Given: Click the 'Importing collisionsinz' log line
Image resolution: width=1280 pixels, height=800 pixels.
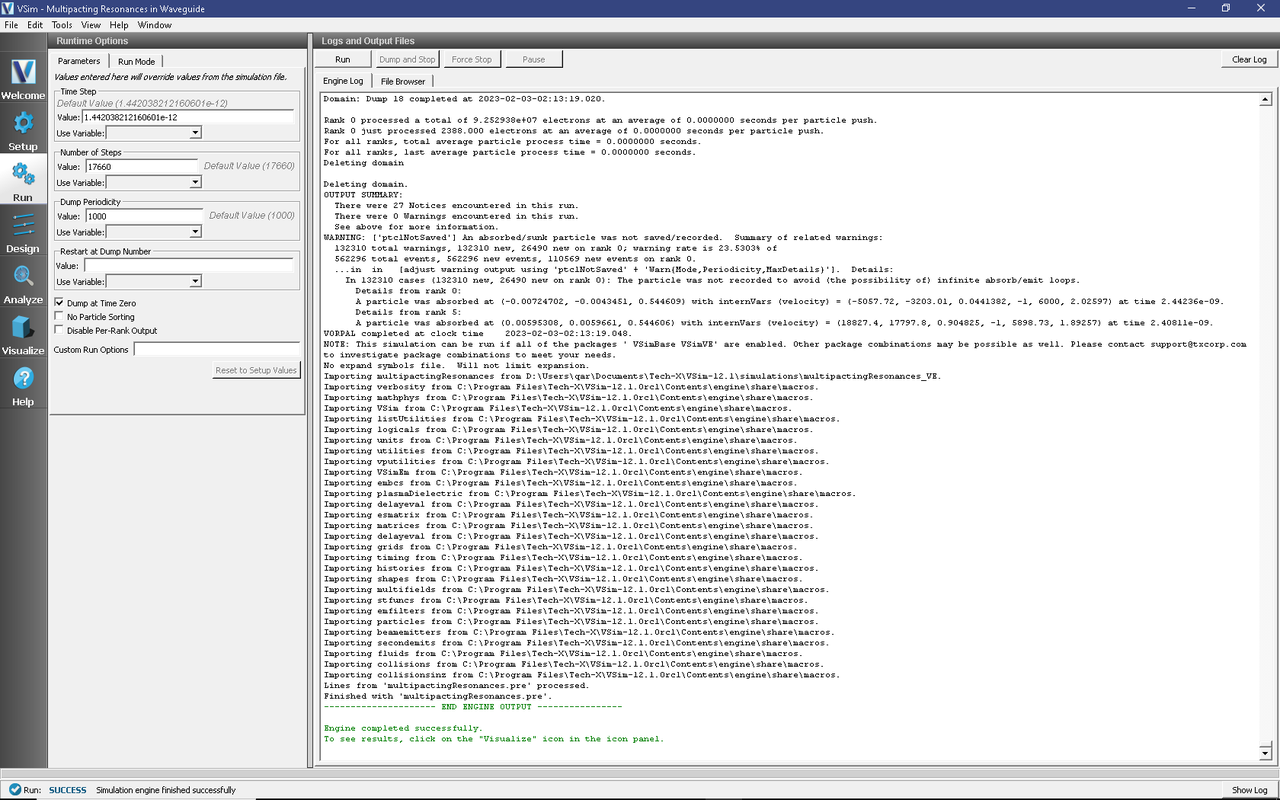Looking at the screenshot, I should (x=576, y=675).
